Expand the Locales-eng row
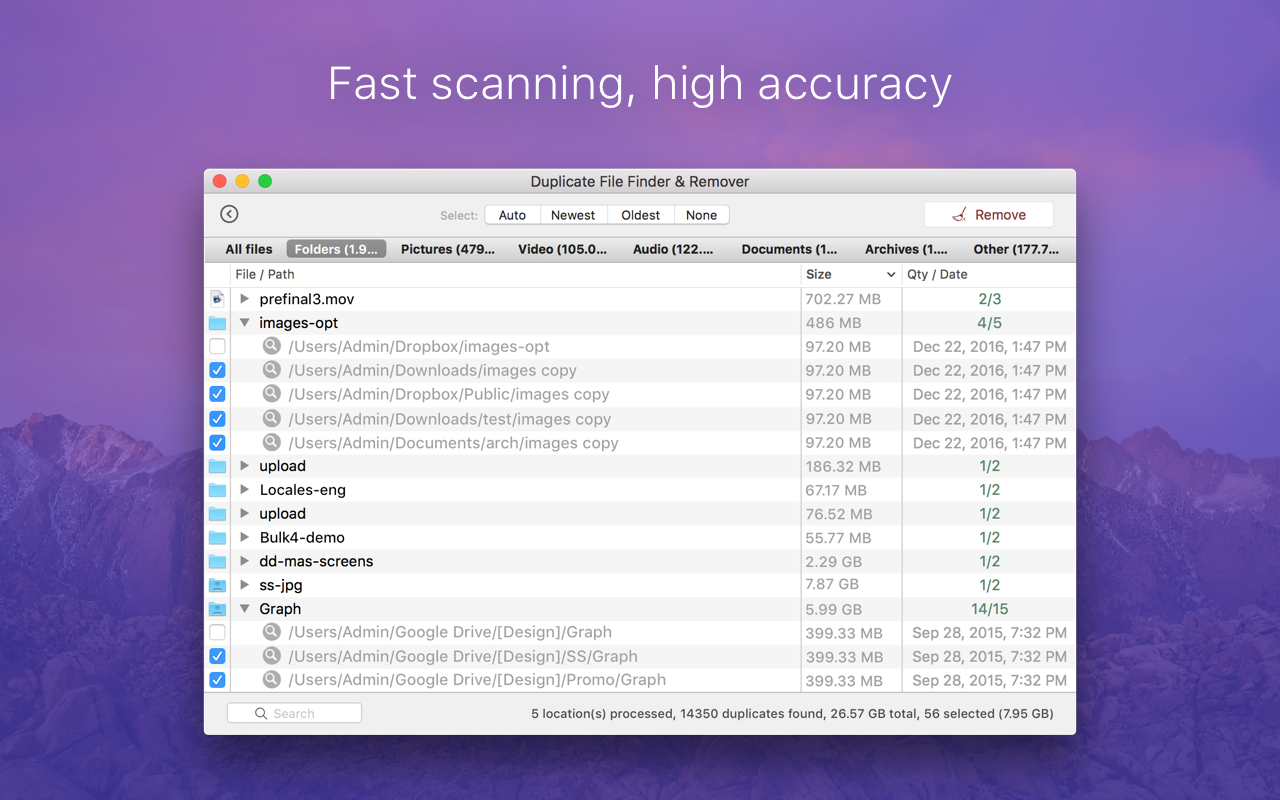Viewport: 1280px width, 800px height. pyautogui.click(x=245, y=490)
